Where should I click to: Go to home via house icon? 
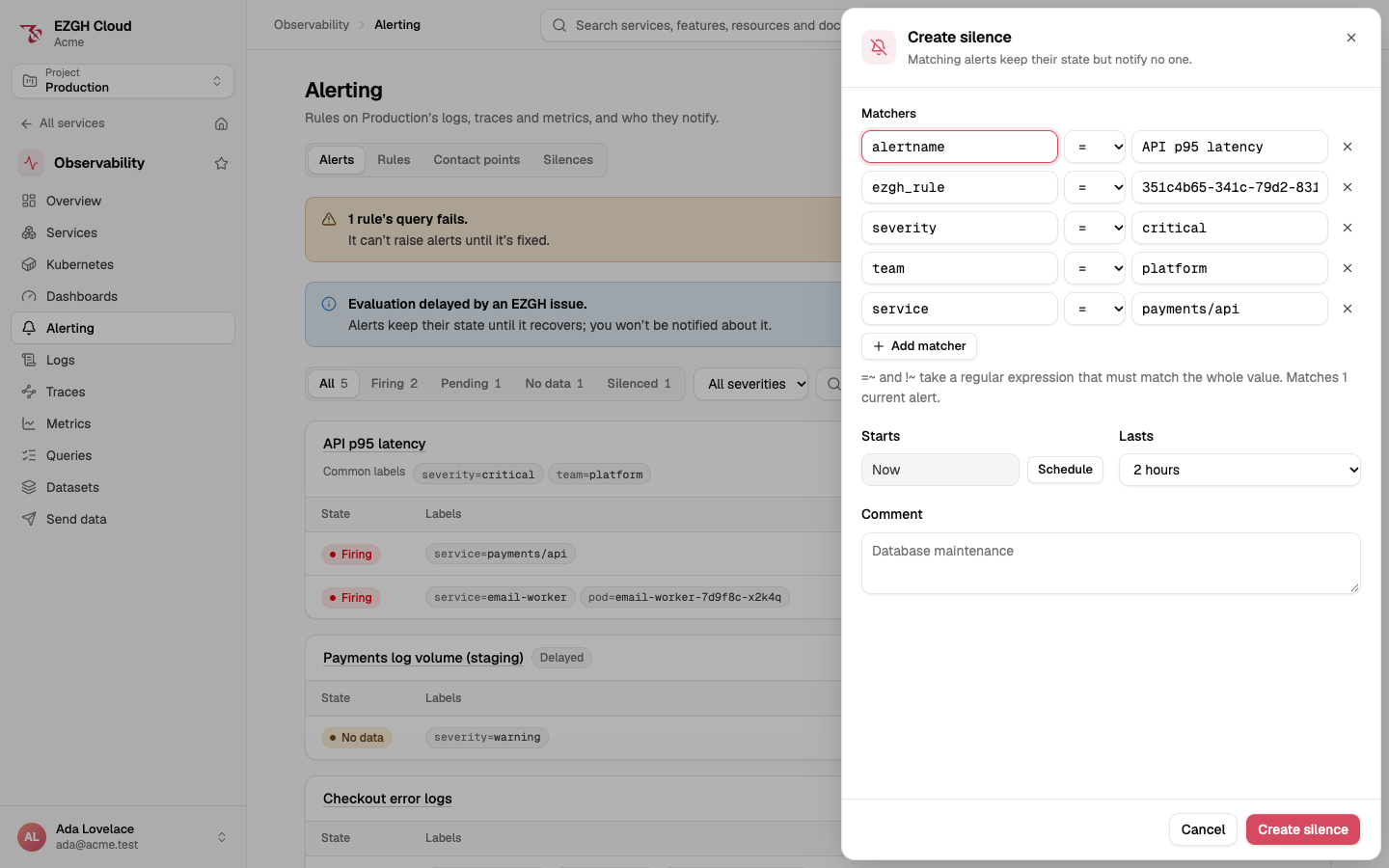coord(221,123)
